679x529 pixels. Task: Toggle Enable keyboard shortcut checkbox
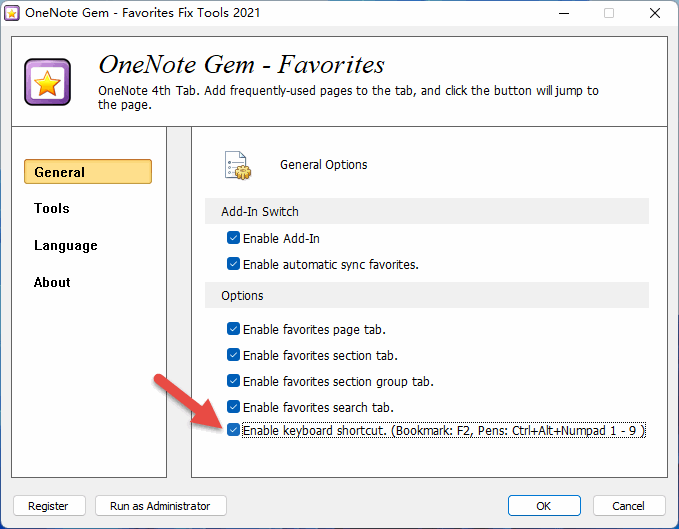click(x=233, y=430)
